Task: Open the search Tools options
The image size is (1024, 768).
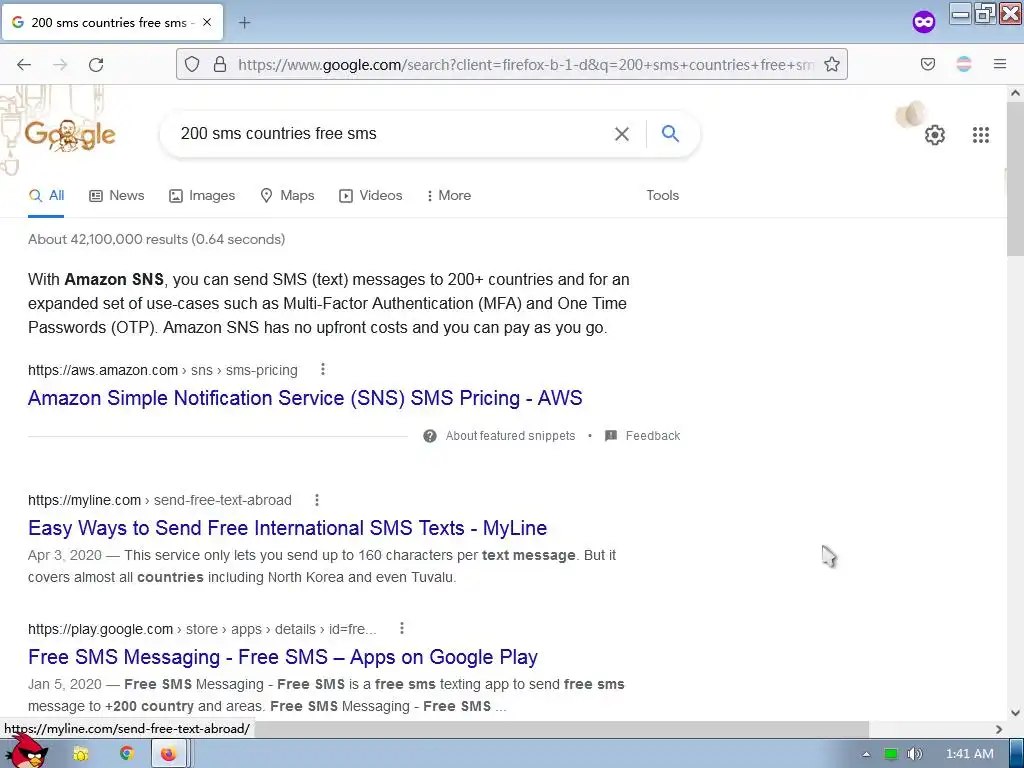Action: (662, 195)
